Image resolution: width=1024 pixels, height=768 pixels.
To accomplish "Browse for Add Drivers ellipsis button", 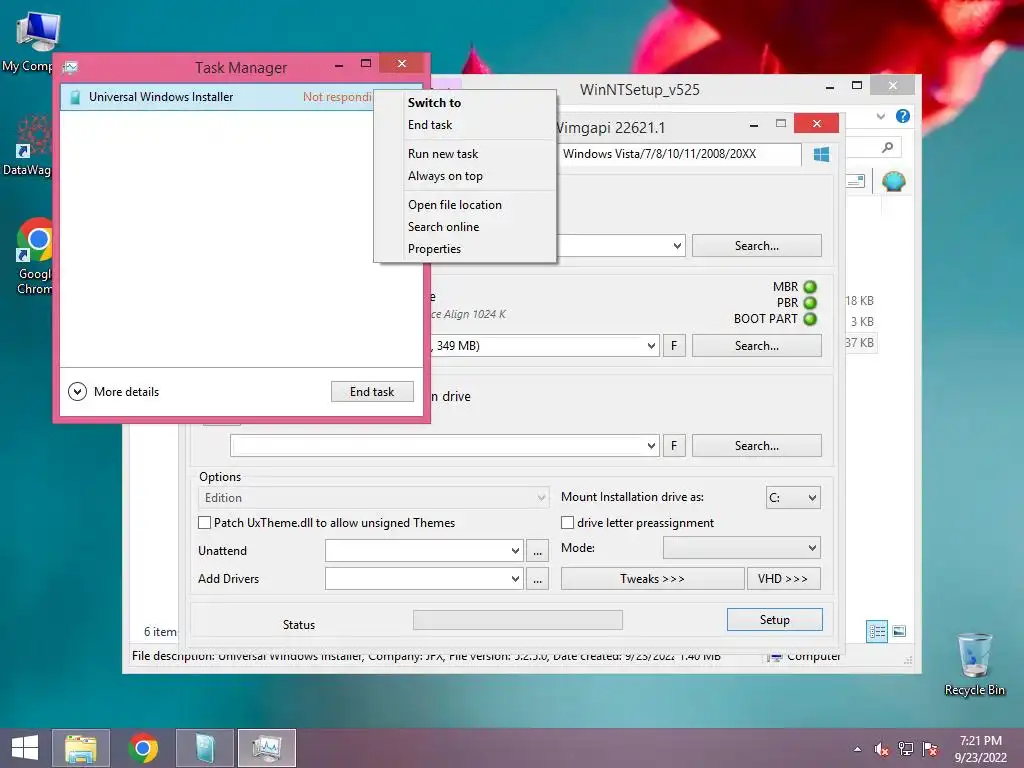I will coord(537,579).
